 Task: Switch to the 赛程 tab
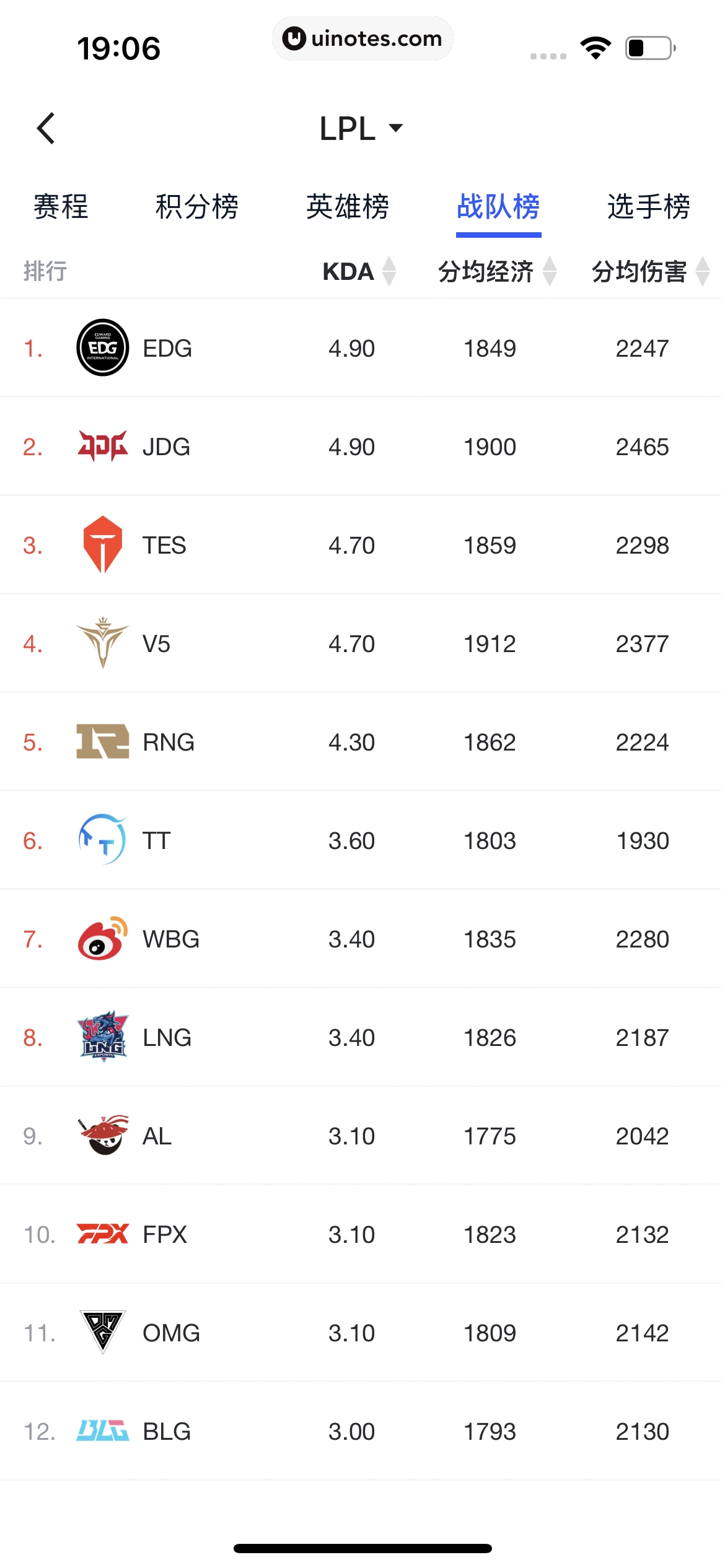pos(61,206)
